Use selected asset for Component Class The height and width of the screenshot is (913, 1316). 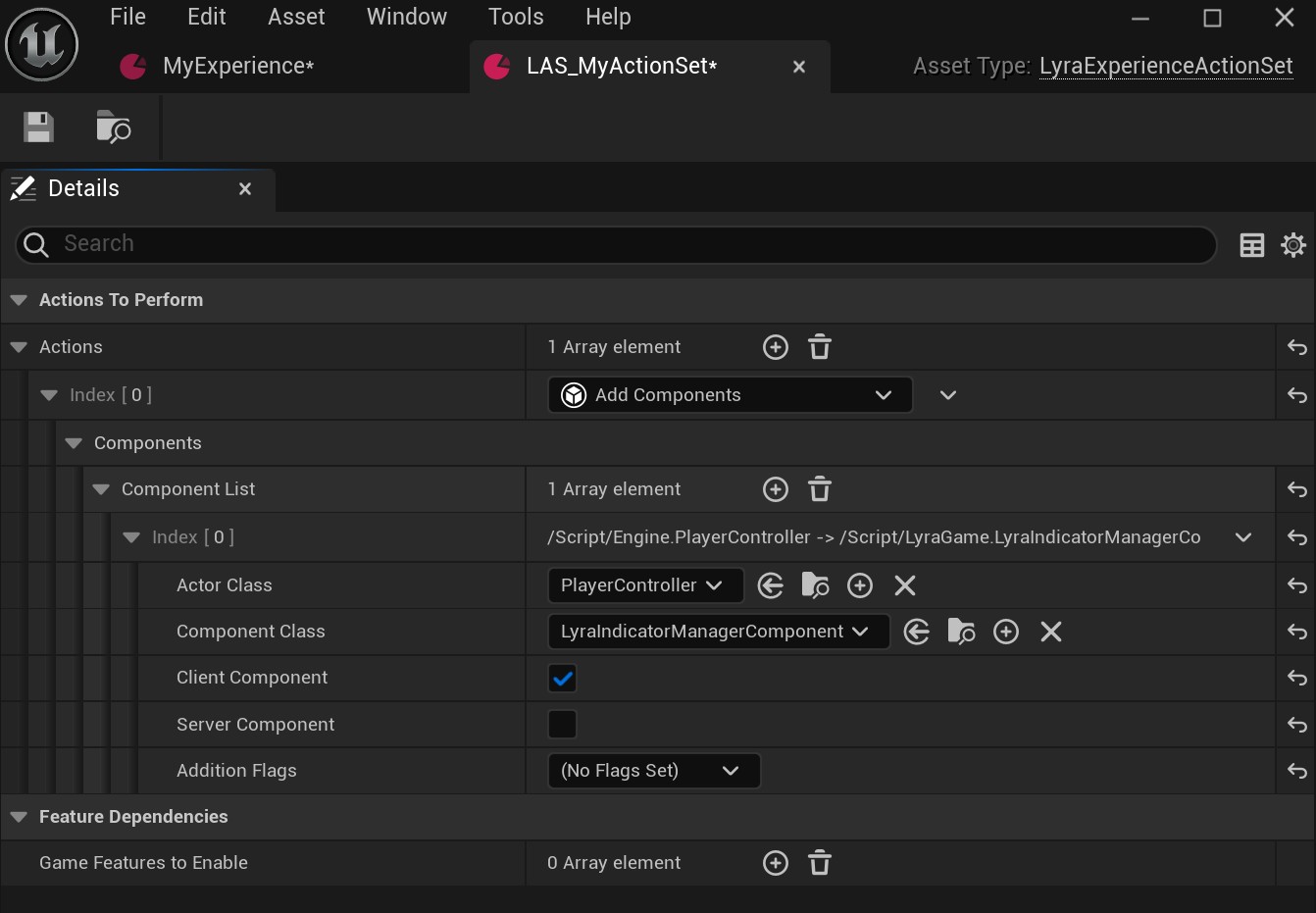(917, 632)
